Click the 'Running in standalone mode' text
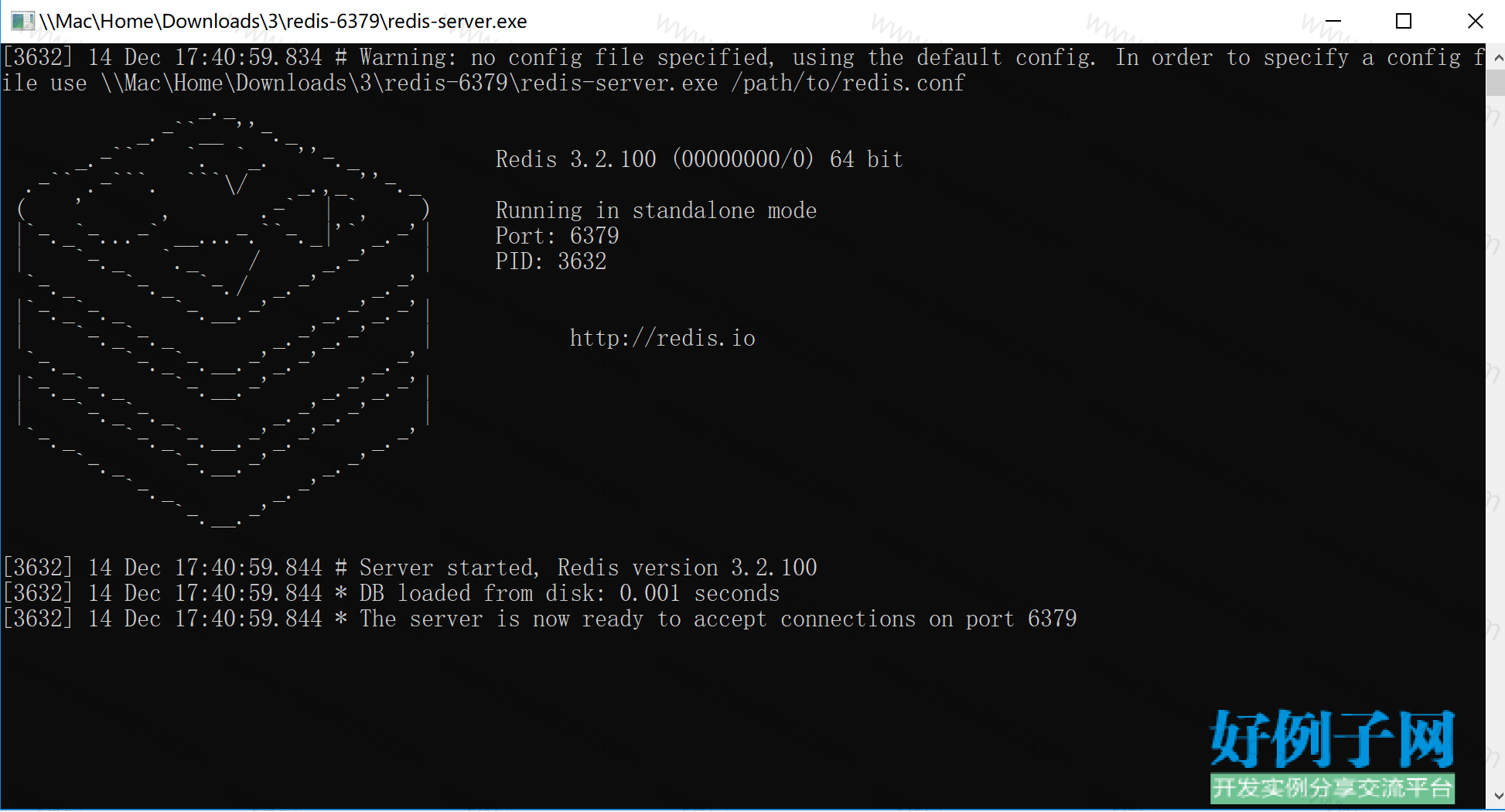The width and height of the screenshot is (1505, 812). pos(656,210)
